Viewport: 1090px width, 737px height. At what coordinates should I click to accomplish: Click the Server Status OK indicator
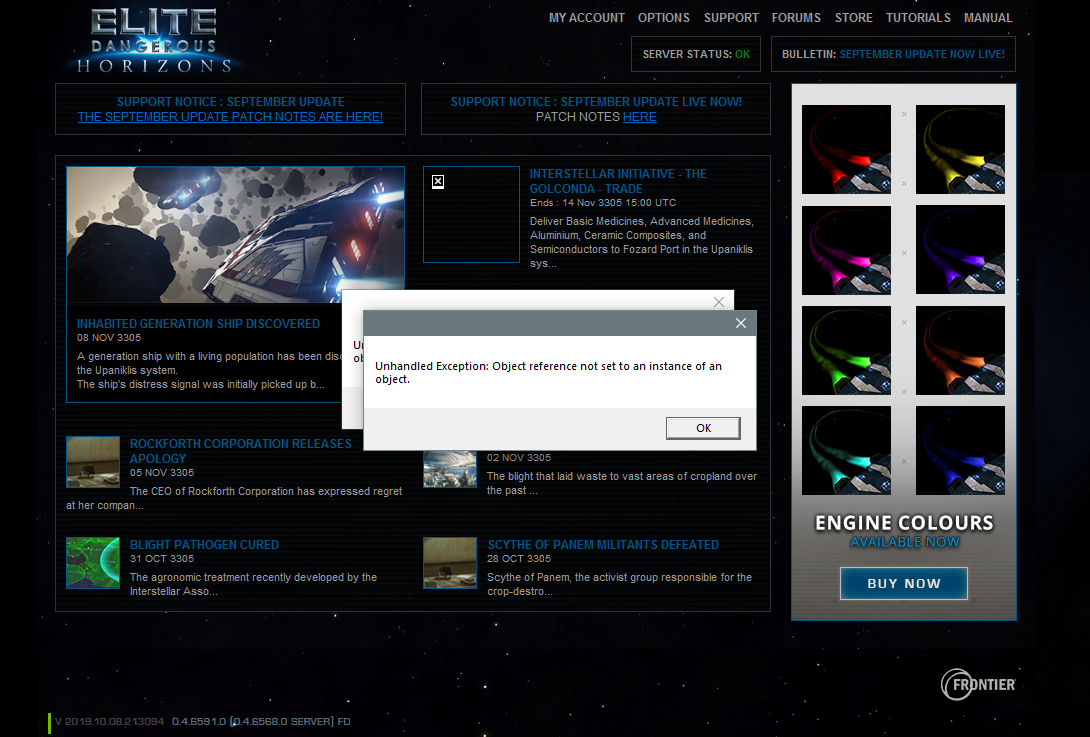click(x=696, y=54)
